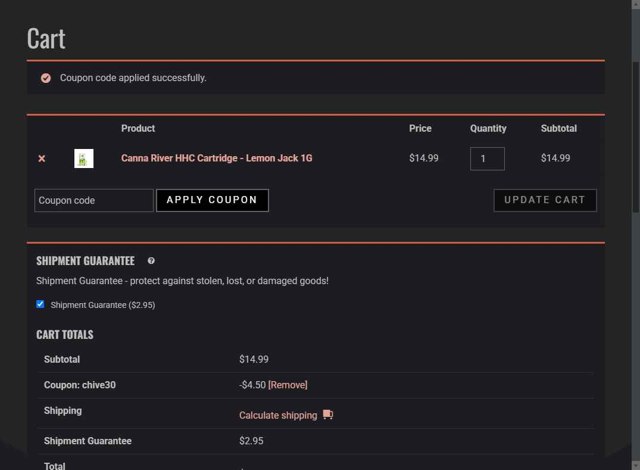Click the $14.99 price cell
This screenshot has height=470, width=640.
(424, 158)
